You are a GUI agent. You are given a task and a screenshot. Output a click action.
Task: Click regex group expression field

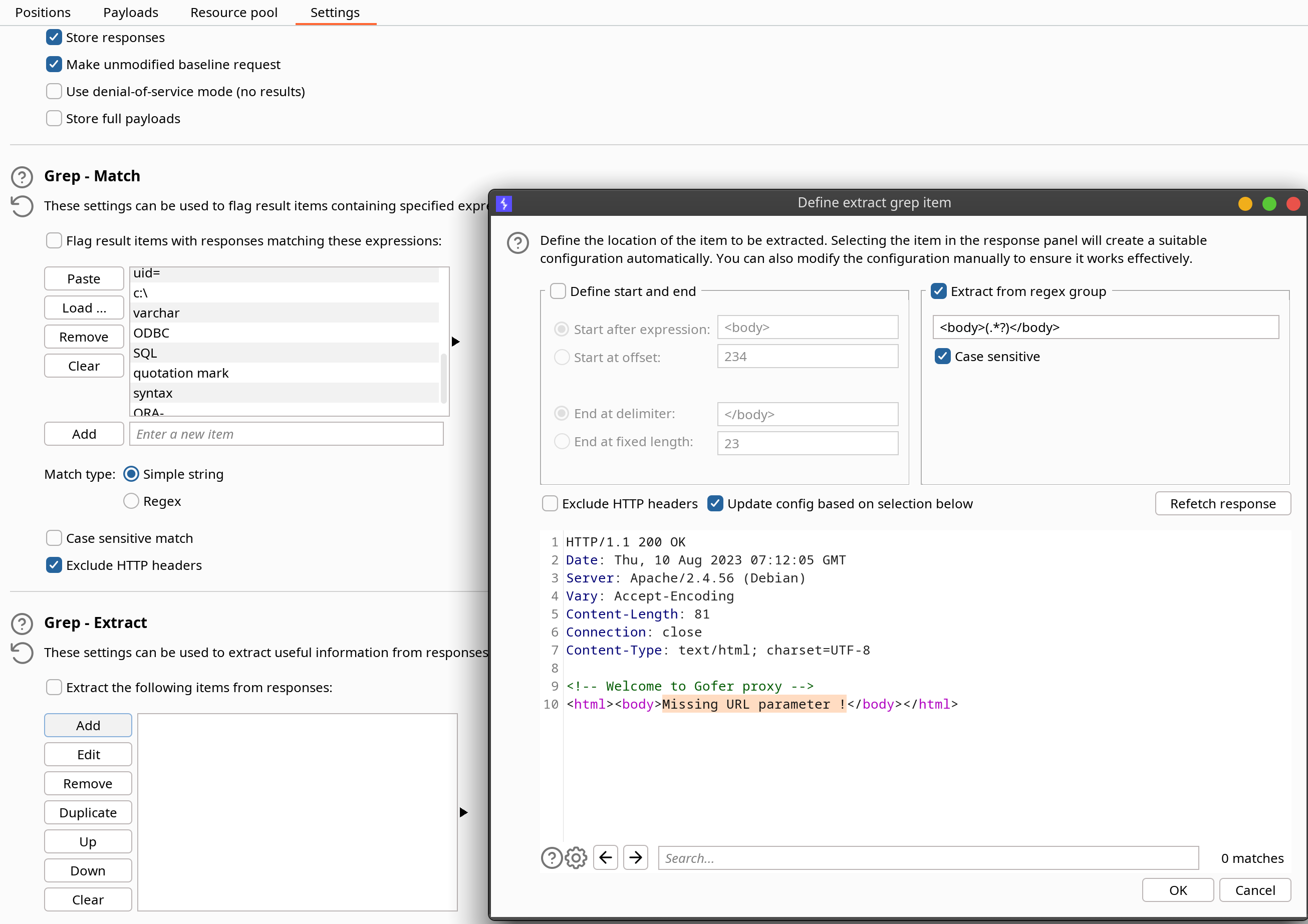[x=1105, y=328]
